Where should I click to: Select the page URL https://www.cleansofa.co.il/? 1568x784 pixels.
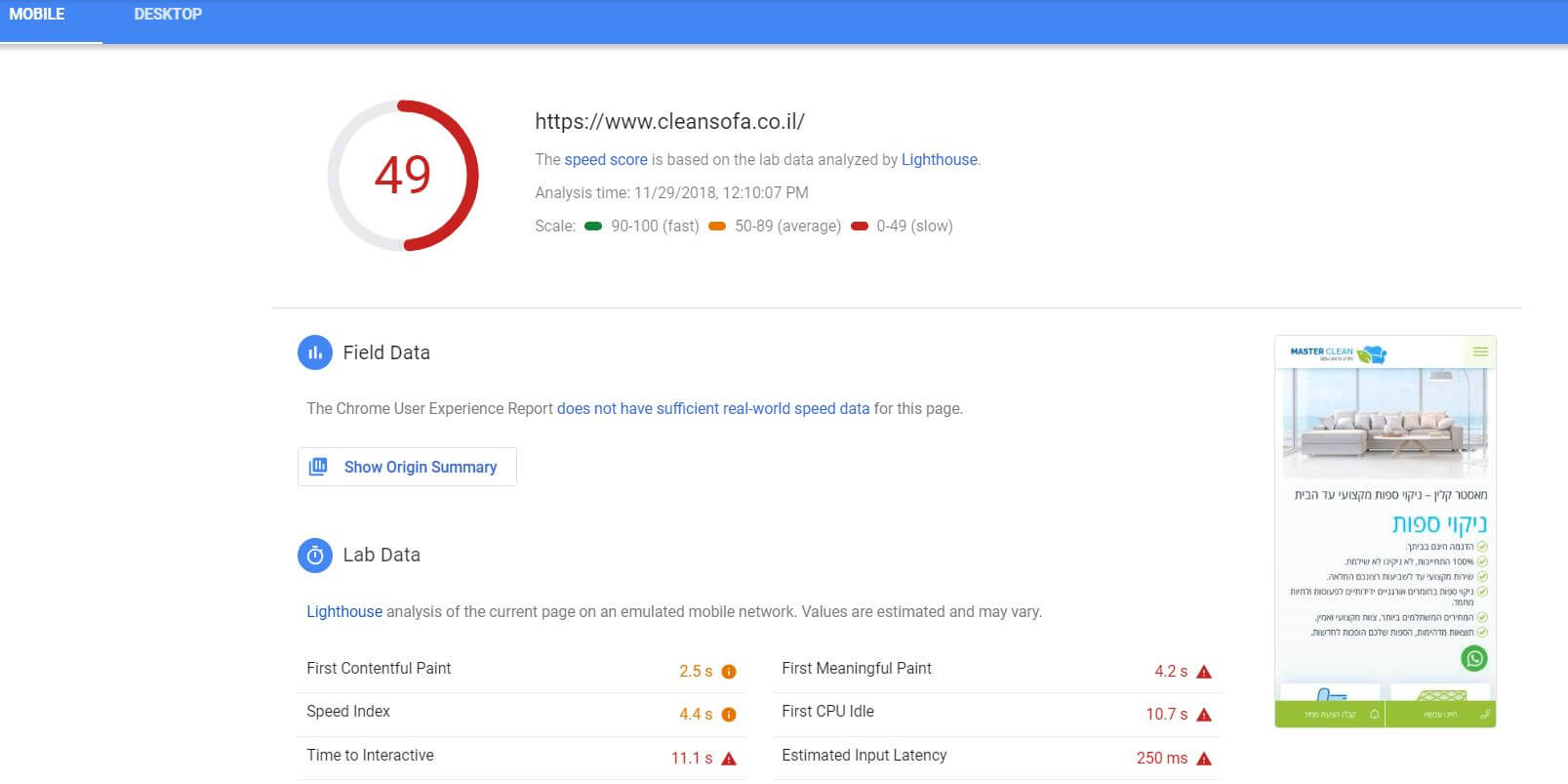pos(669,122)
